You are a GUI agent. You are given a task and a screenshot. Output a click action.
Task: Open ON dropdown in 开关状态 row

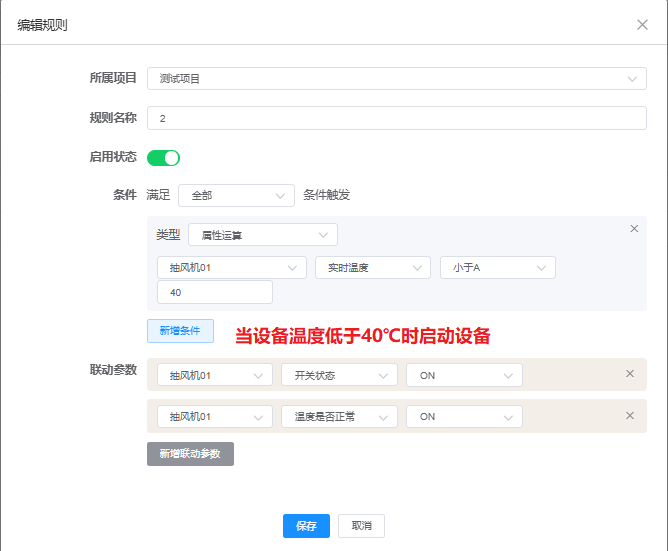464,375
